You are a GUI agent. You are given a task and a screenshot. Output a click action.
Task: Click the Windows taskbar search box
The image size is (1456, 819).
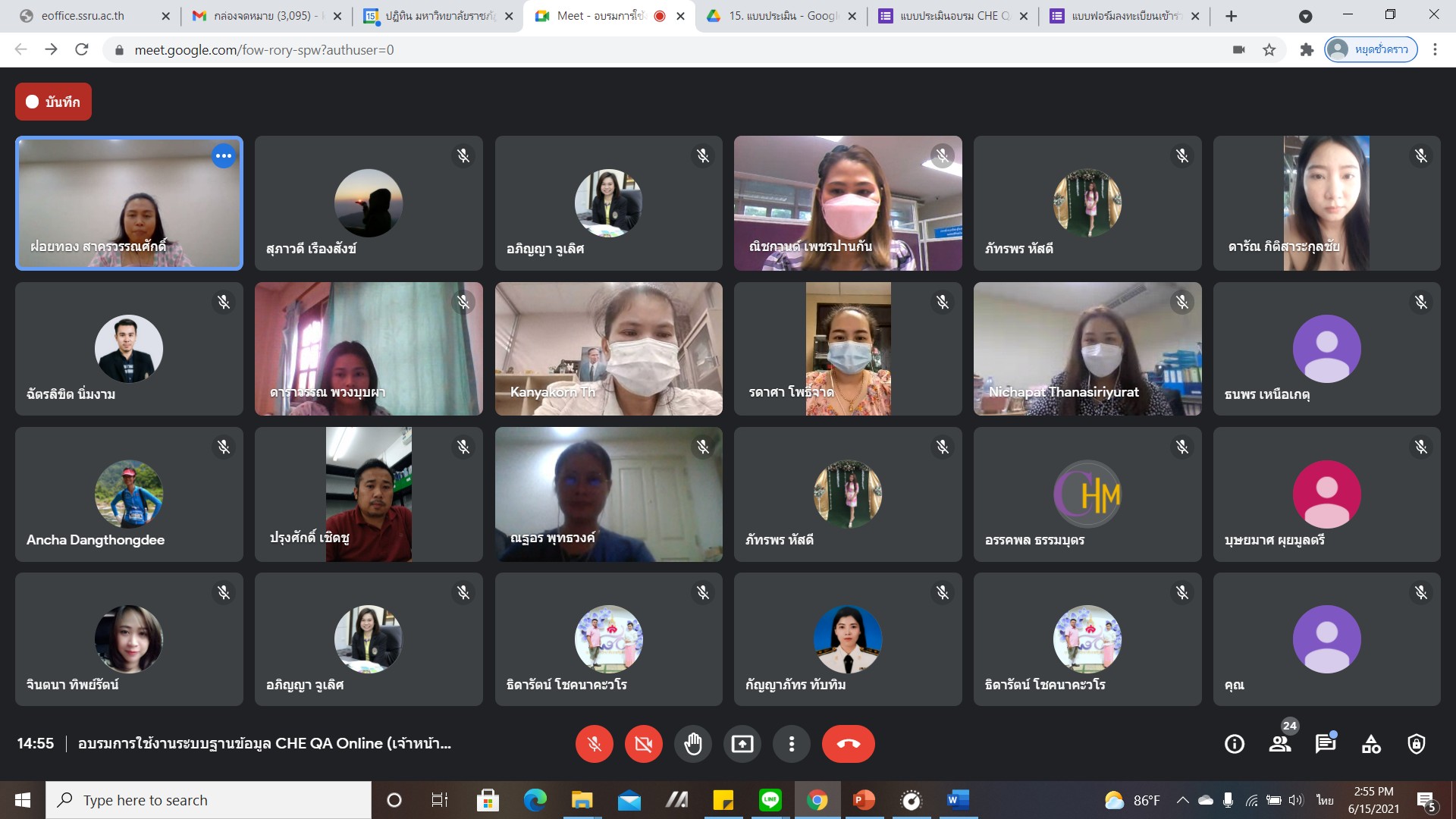(209, 800)
